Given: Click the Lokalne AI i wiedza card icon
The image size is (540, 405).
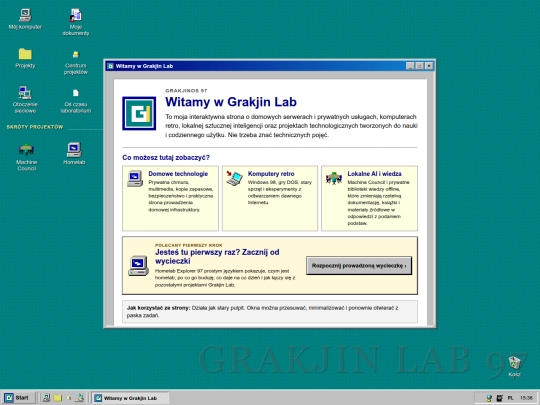Looking at the screenshot, I should [334, 178].
